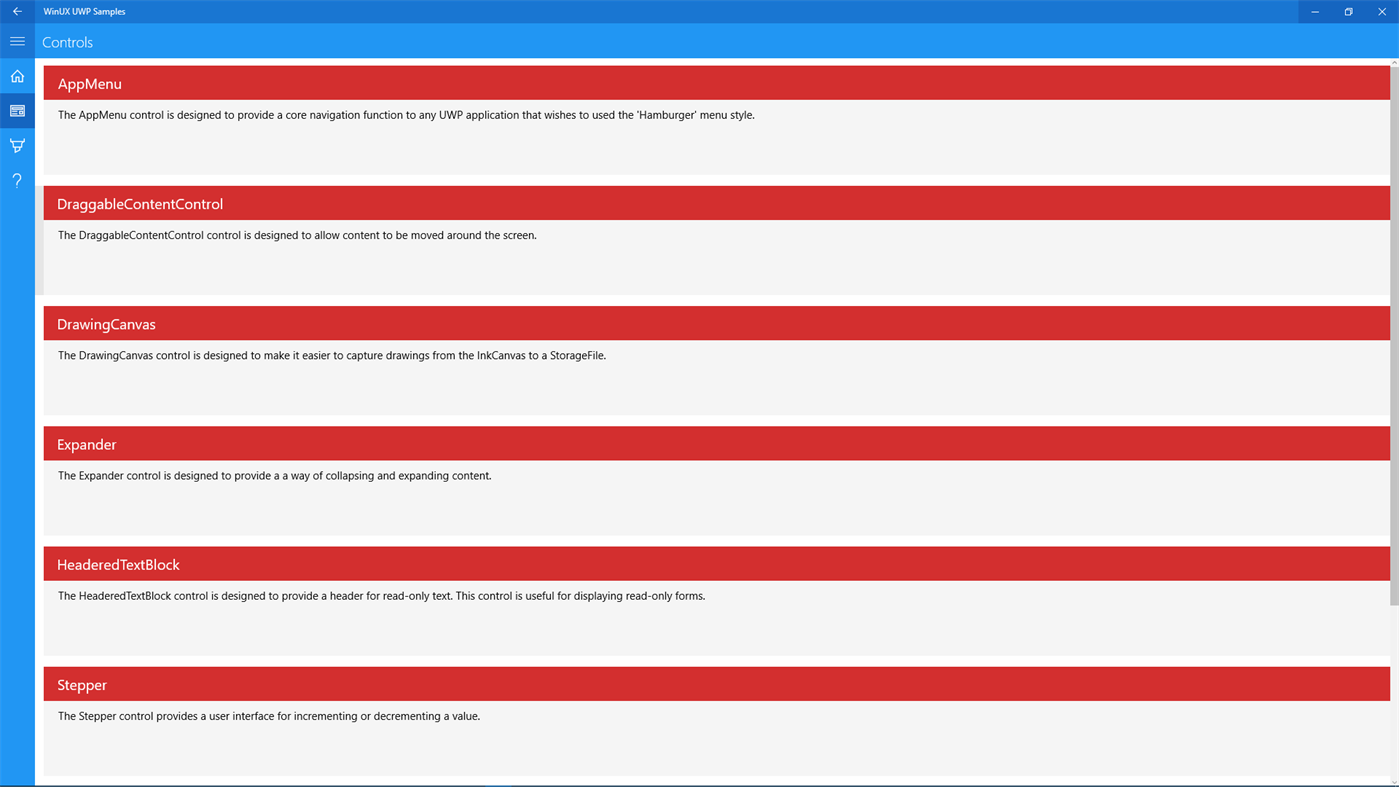Select the Home icon in the sidebar
This screenshot has width=1399, height=787.
tap(17, 75)
